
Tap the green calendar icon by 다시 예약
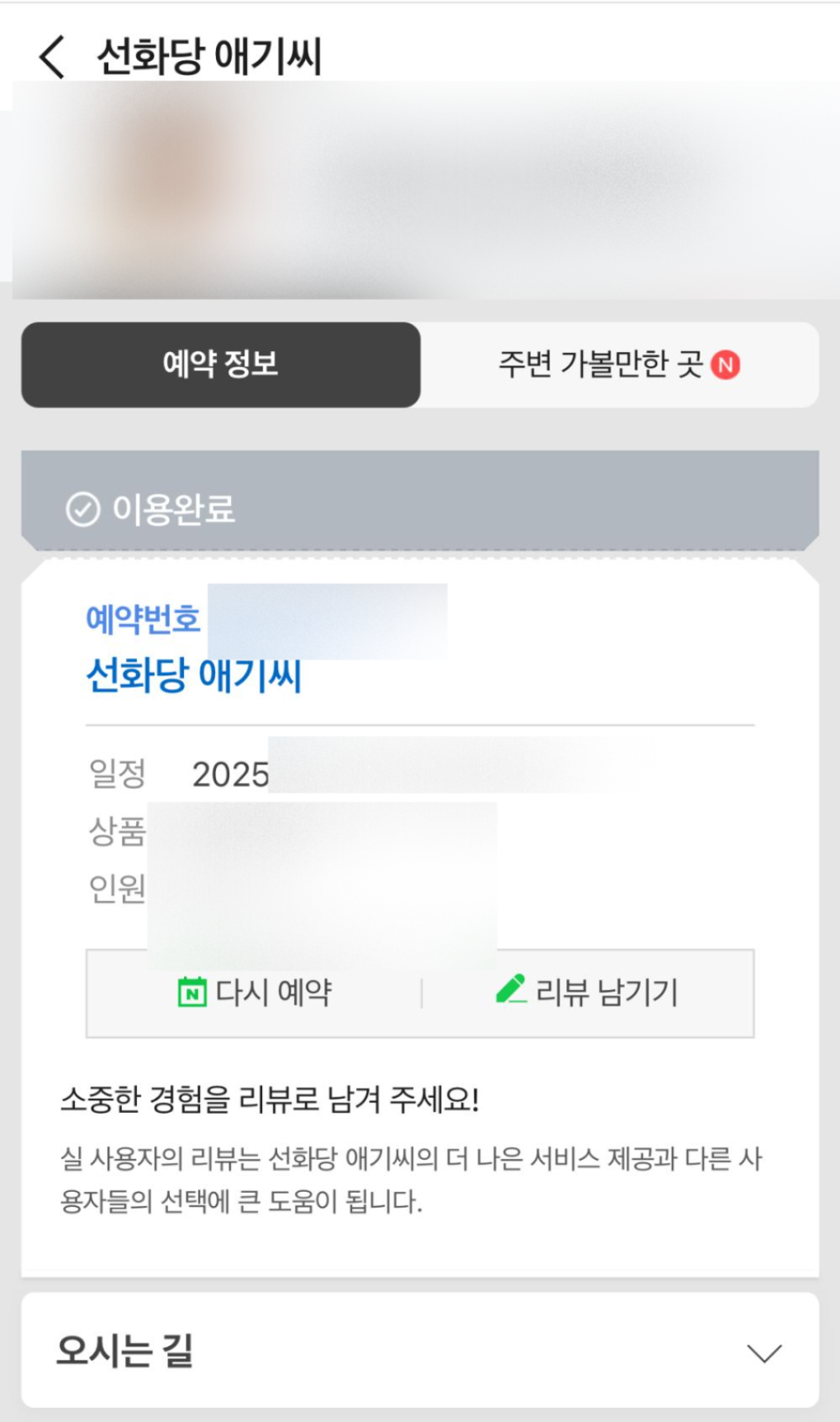pyautogui.click(x=192, y=992)
